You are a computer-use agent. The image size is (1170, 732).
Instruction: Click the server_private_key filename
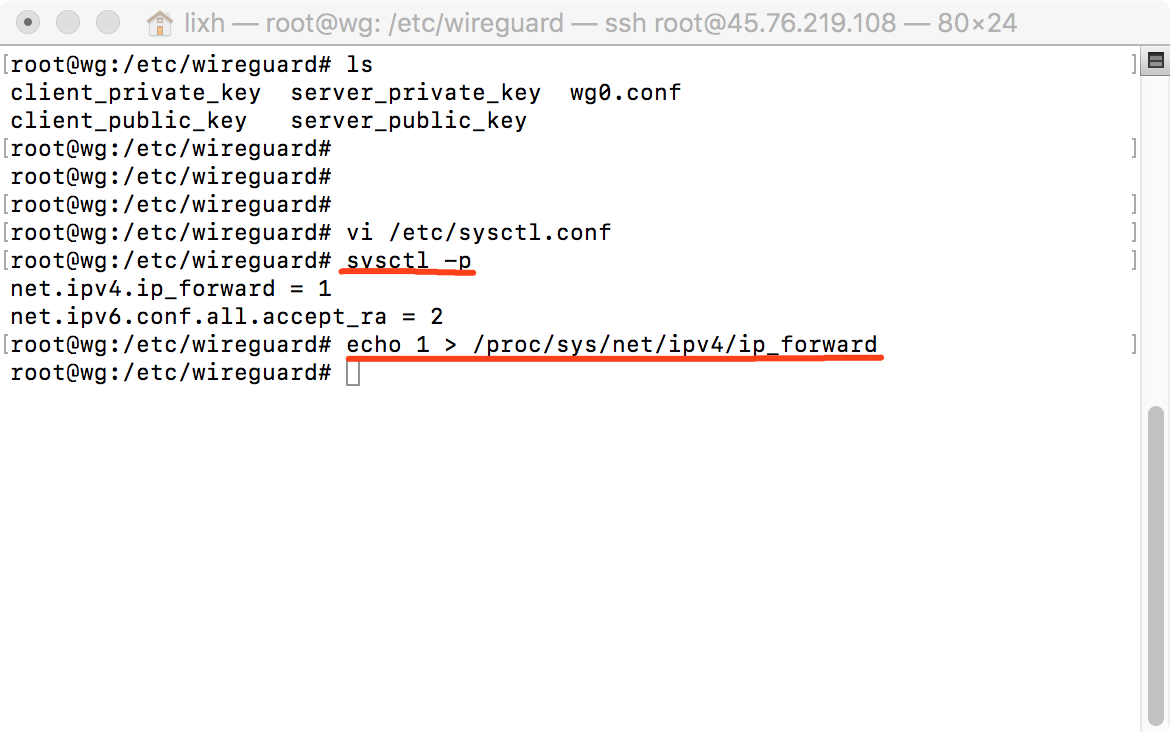click(x=416, y=93)
